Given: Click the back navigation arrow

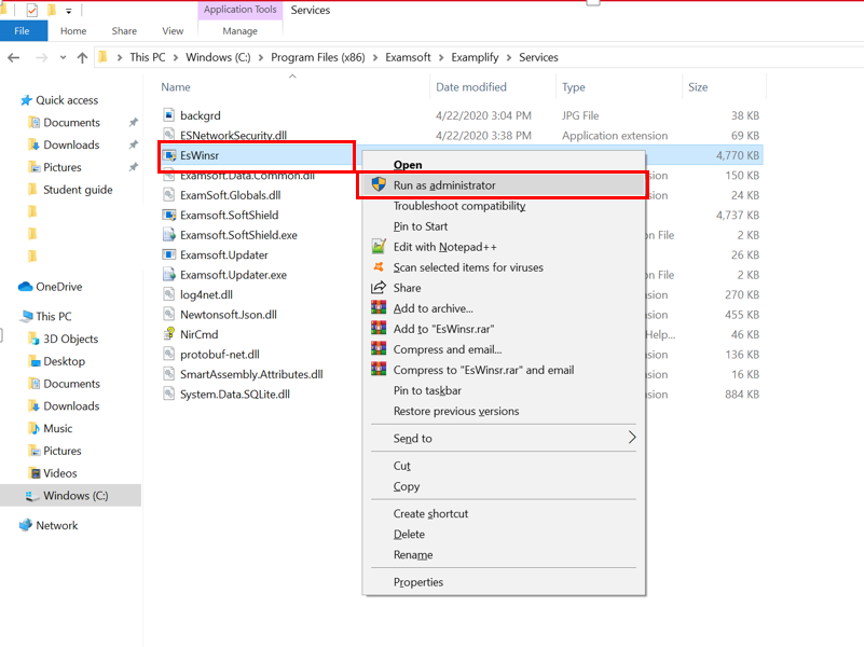Looking at the screenshot, I should point(14,57).
